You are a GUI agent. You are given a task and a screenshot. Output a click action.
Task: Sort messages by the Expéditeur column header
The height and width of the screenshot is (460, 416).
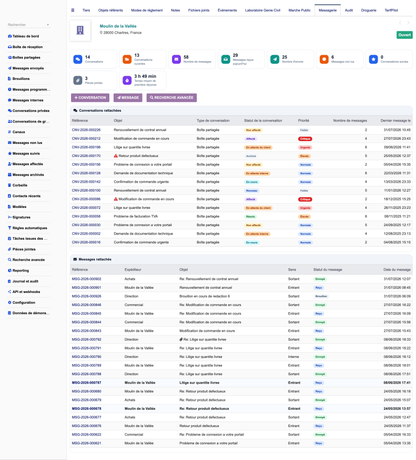133,269
